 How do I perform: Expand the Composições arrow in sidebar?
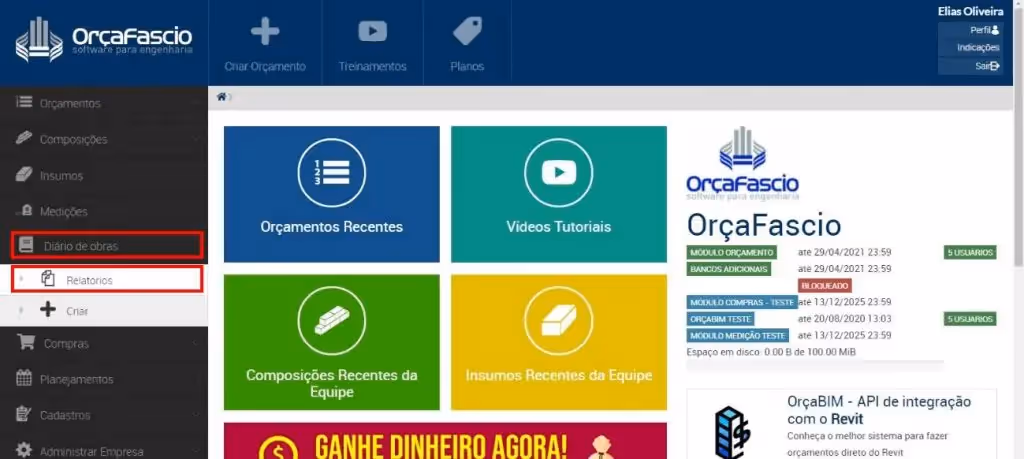pos(195,140)
